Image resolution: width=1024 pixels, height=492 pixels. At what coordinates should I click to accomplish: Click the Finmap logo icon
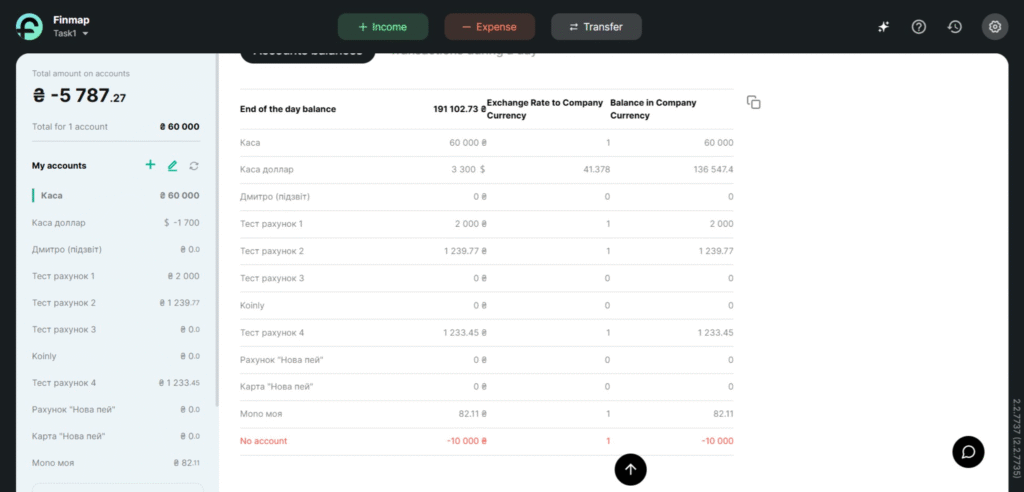click(x=30, y=27)
